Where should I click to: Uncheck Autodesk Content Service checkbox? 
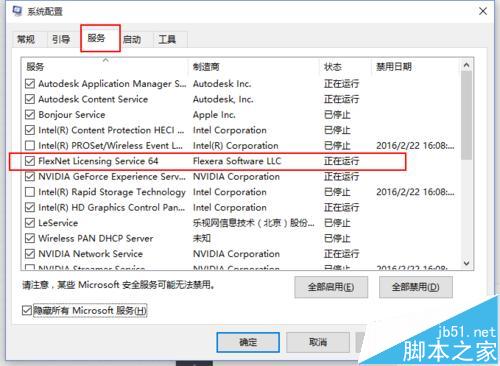point(30,99)
